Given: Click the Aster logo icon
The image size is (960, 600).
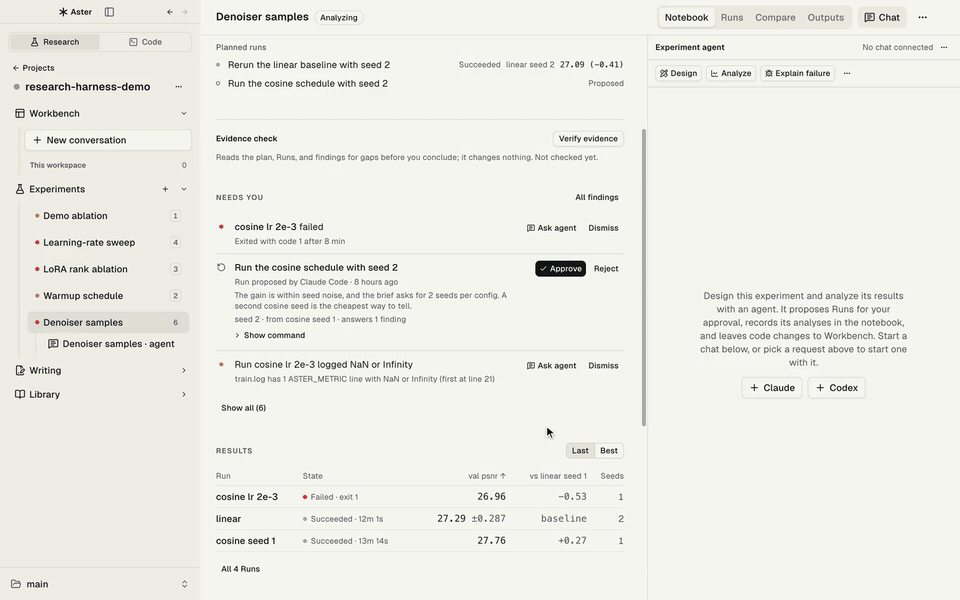Looking at the screenshot, I should click(x=63, y=12).
